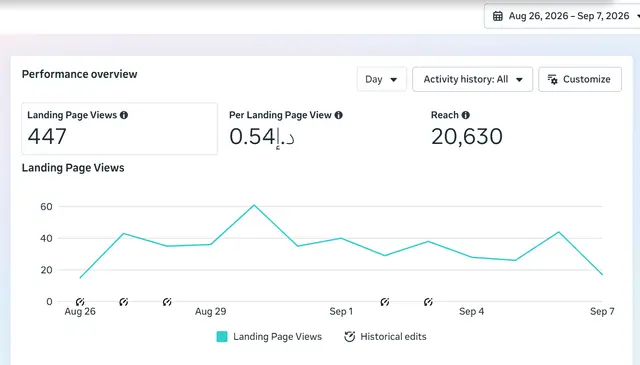Click the Aug 29 axis label
Screen dimensions: 640x365
(211, 312)
